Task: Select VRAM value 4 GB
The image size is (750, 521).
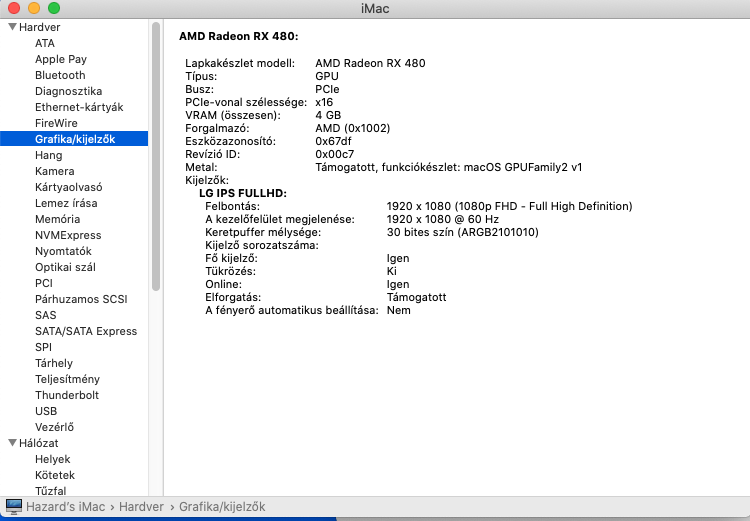Action: point(328,115)
